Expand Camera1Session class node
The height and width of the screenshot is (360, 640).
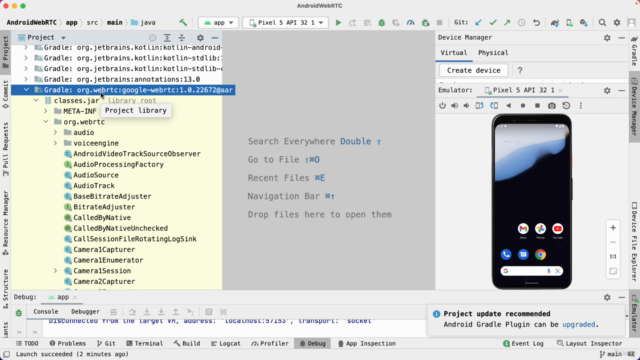[x=56, y=271]
